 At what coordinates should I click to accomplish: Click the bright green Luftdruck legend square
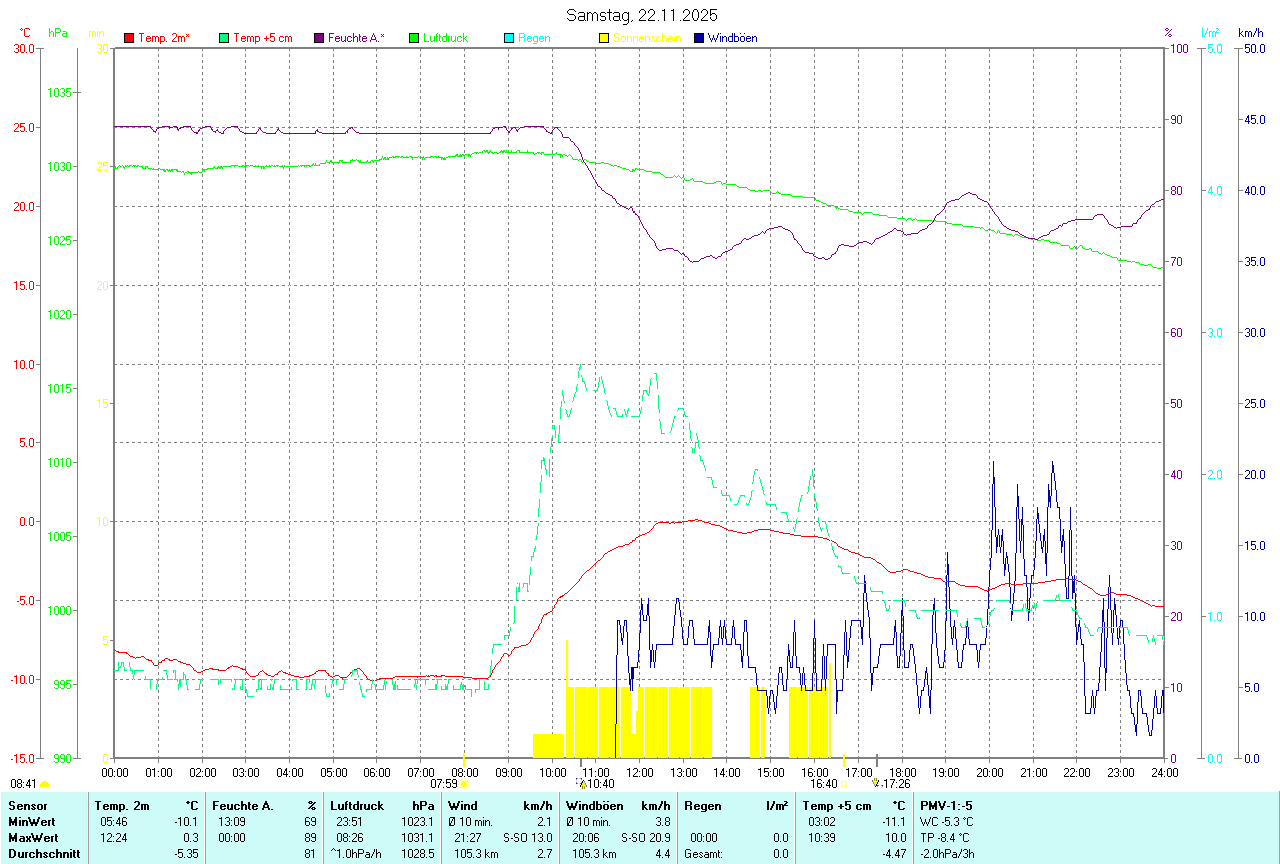coord(414,38)
